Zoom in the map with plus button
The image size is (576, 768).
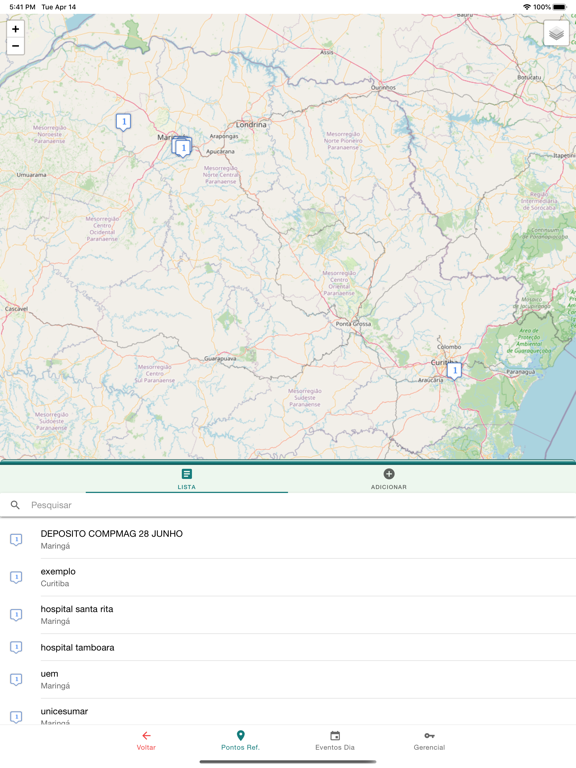[x=15, y=29]
